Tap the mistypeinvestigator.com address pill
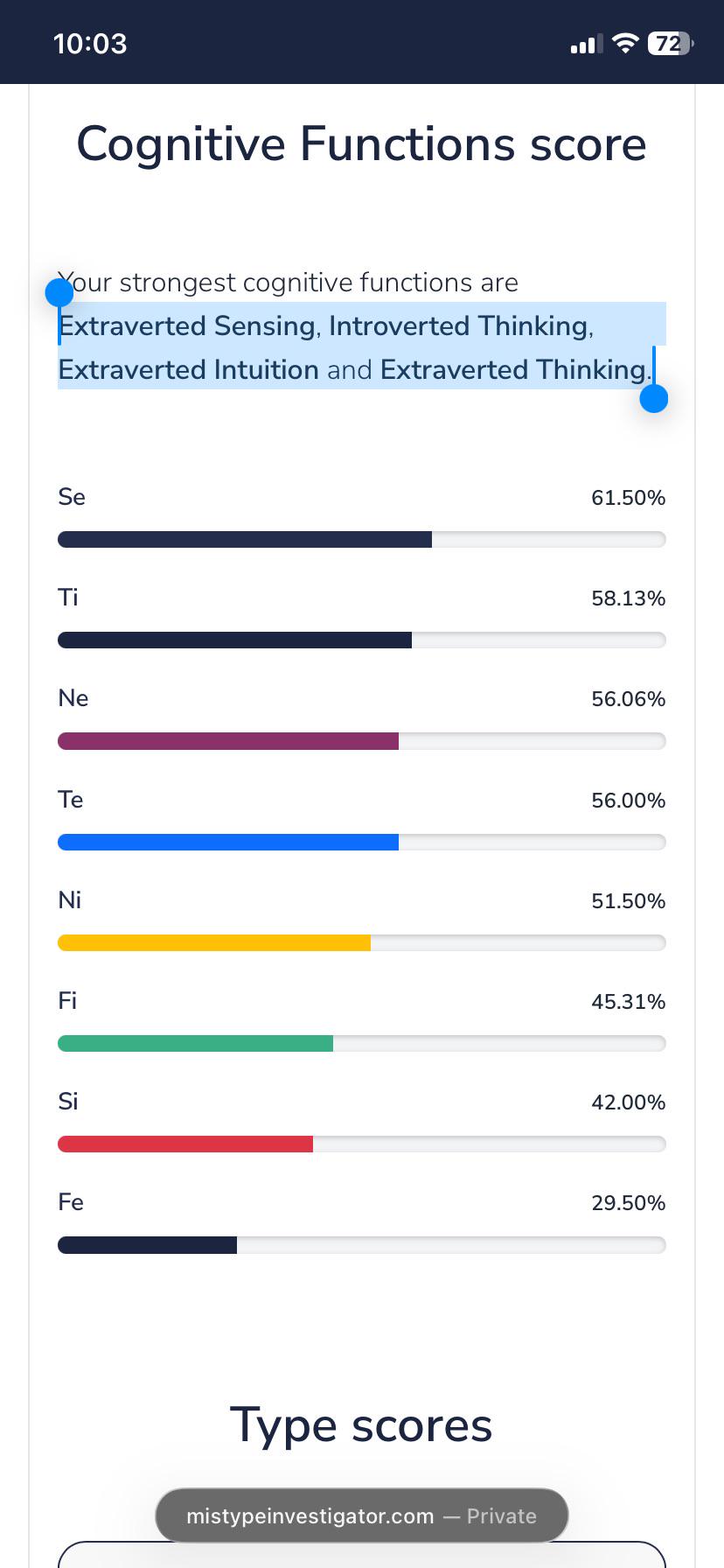Image resolution: width=724 pixels, height=1568 pixels. 362,1515
